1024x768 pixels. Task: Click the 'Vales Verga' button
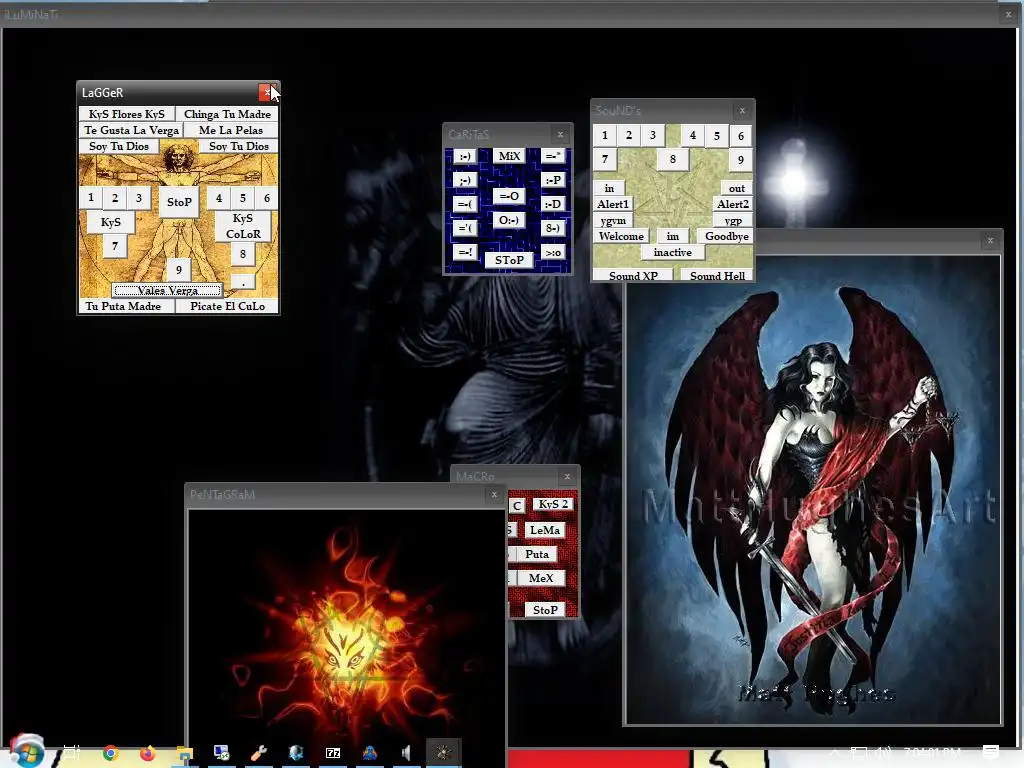point(168,290)
